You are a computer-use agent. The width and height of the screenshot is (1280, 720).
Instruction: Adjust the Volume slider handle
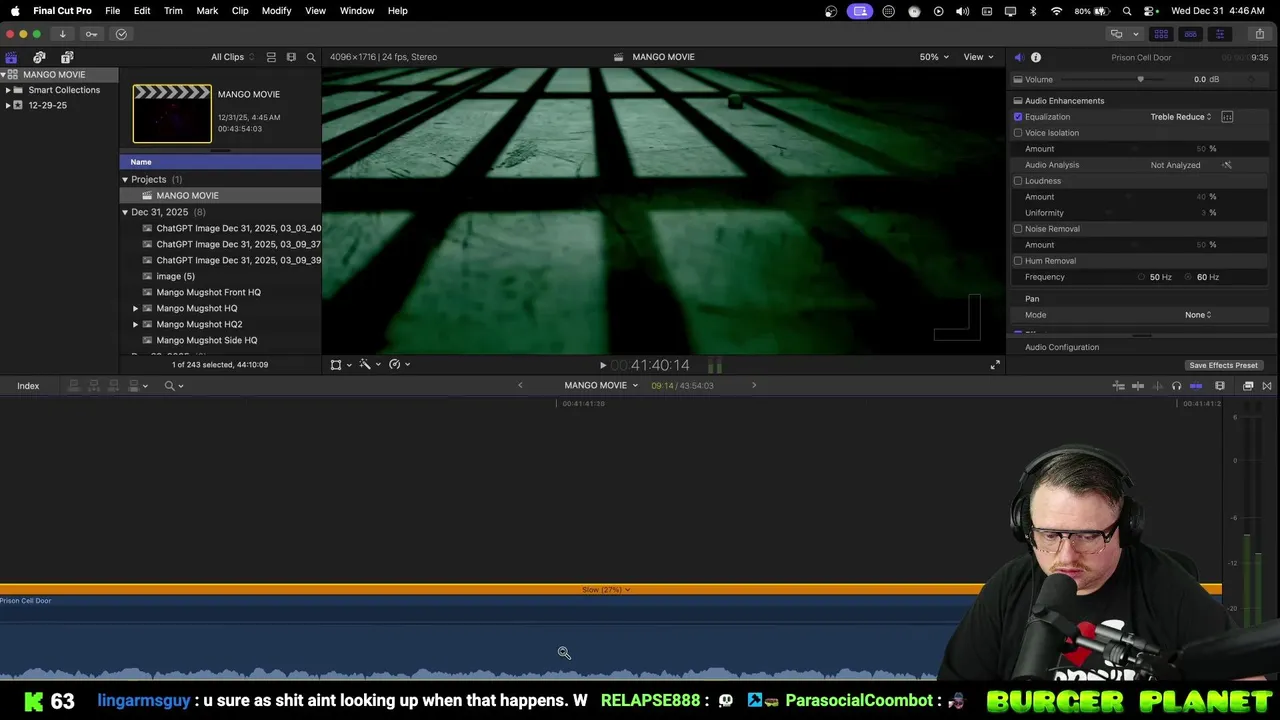(1140, 79)
